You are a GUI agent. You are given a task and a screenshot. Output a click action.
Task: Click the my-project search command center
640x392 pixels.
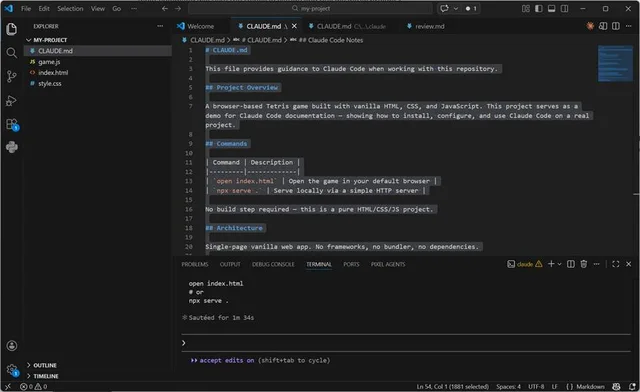(x=310, y=9)
